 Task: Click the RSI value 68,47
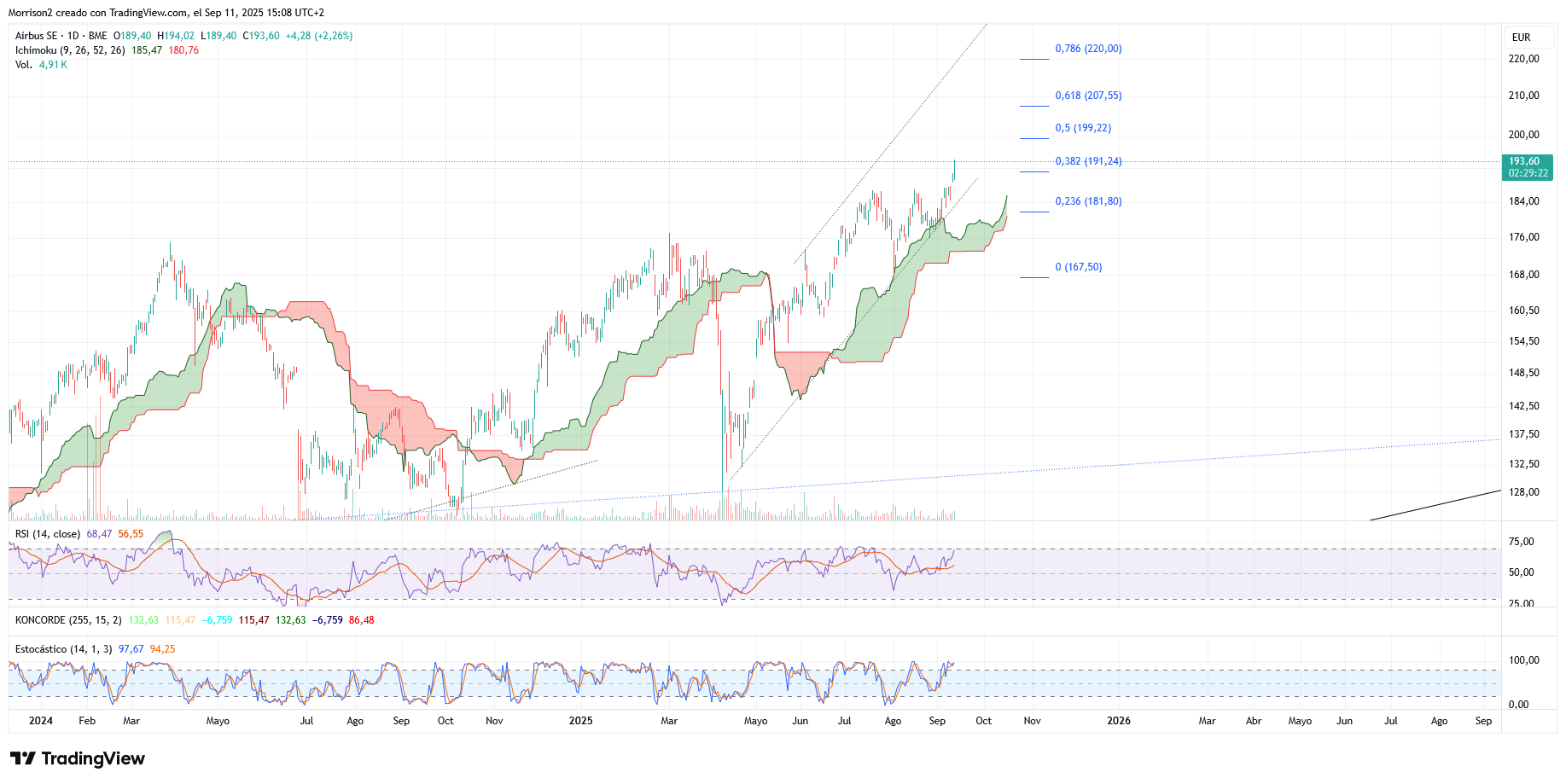coord(99,534)
